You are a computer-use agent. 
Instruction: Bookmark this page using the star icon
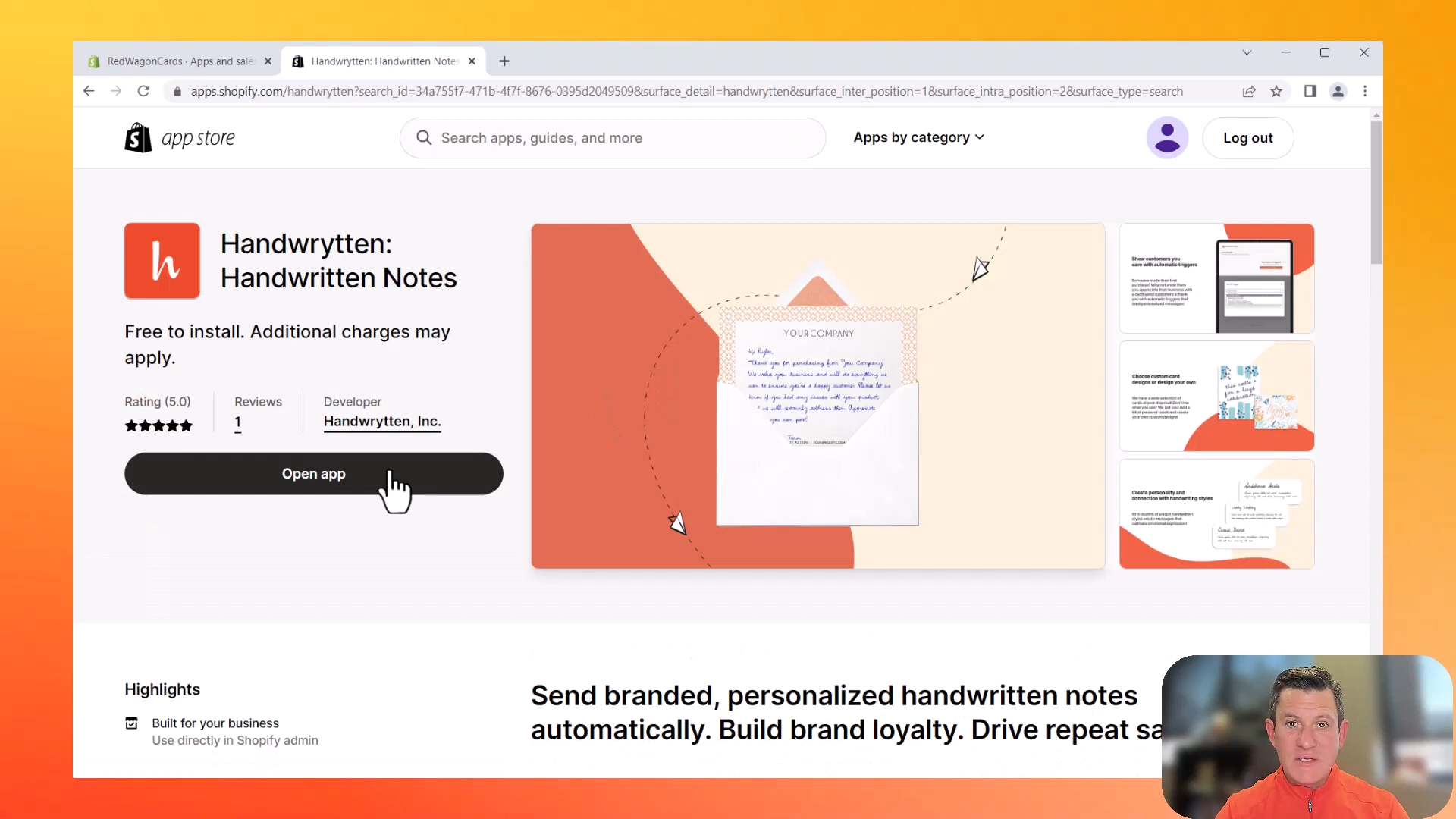tap(1276, 91)
